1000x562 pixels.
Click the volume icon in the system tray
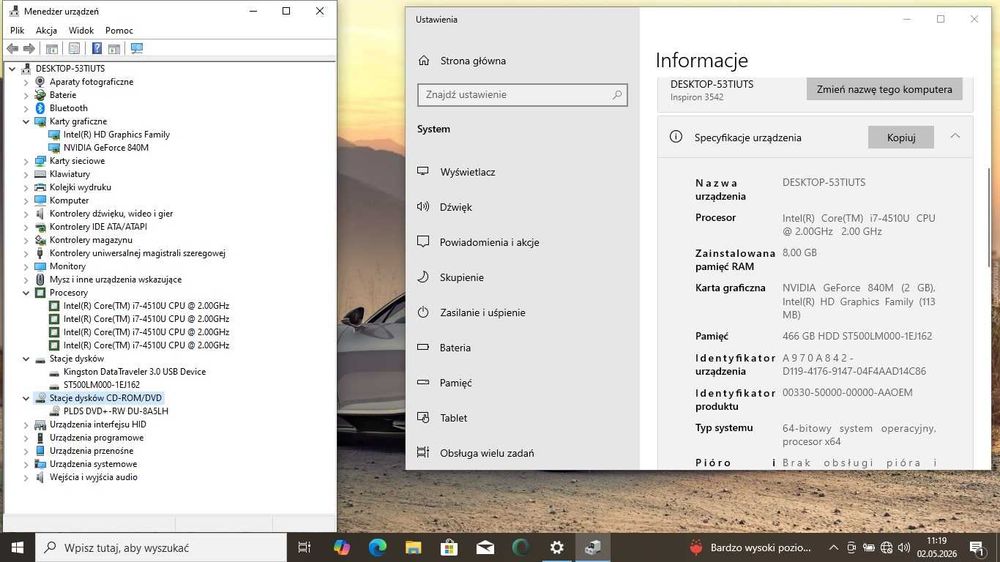(904, 547)
